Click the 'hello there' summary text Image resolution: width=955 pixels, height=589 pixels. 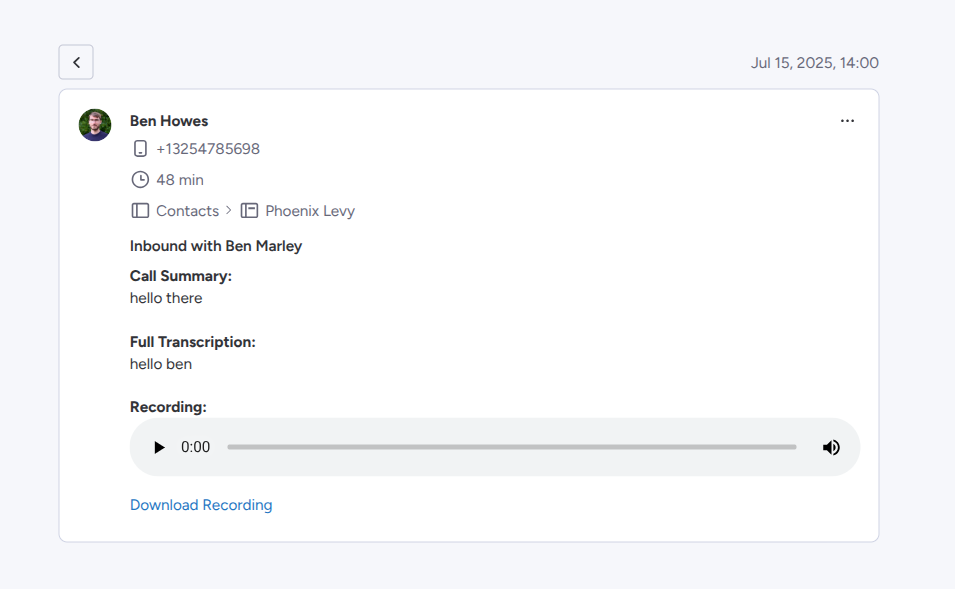[x=166, y=298]
